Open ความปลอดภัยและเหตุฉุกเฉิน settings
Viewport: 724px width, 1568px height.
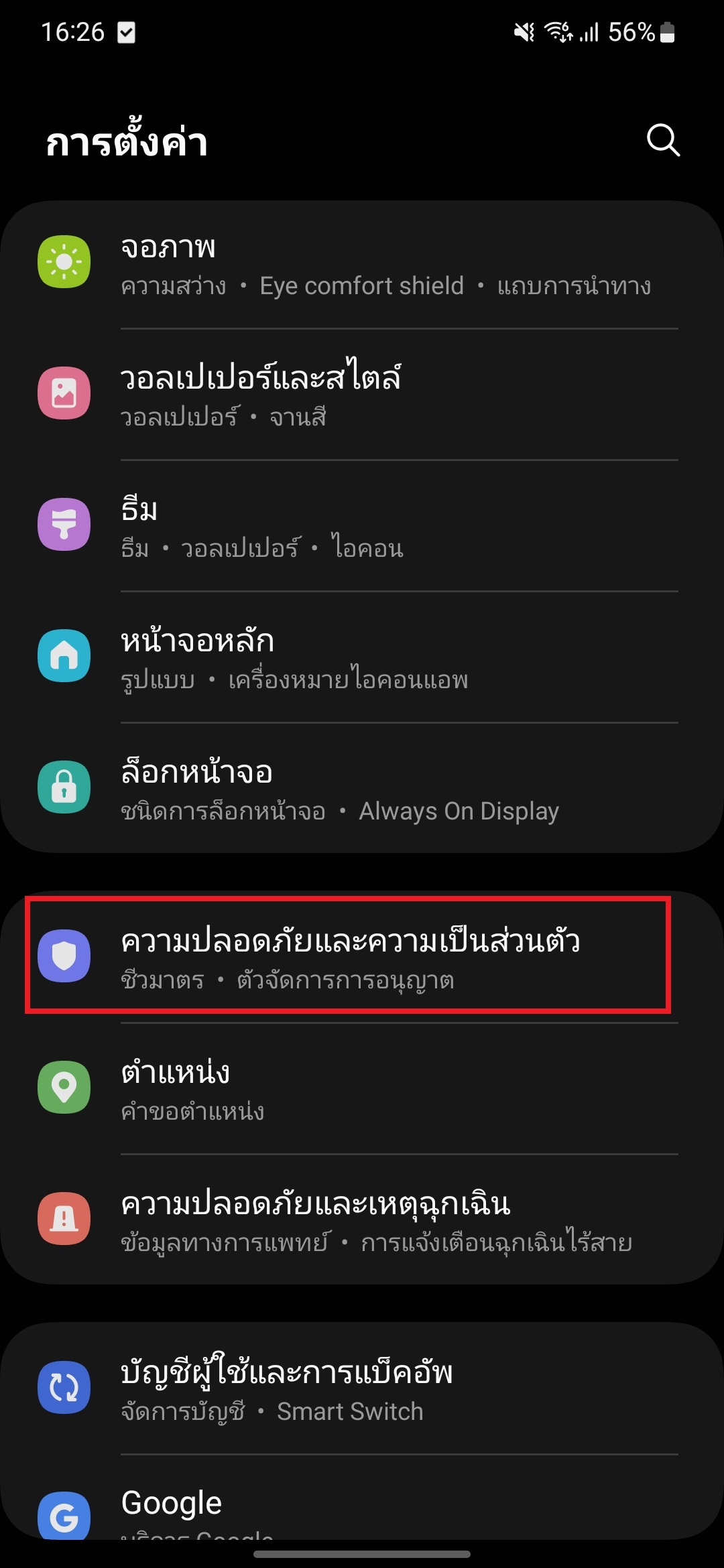click(362, 1220)
